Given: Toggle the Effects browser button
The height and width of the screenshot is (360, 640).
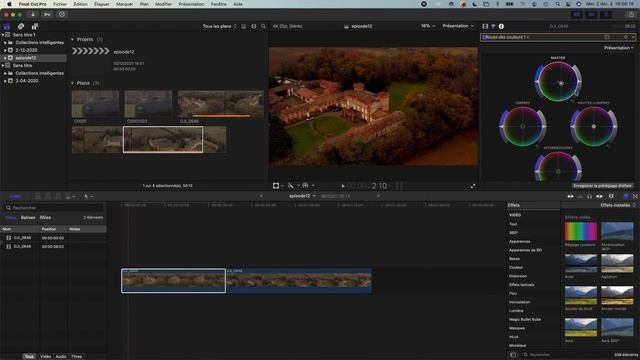Looking at the screenshot, I should pos(626,196).
